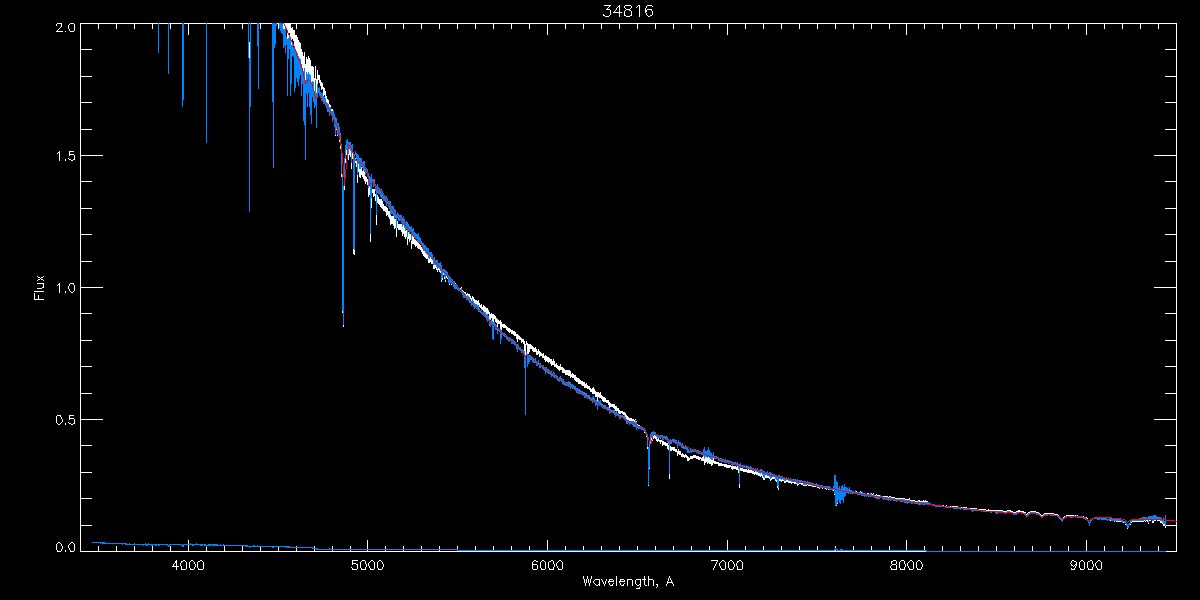Click y-axis tick label 0.0

pyautogui.click(x=65, y=547)
